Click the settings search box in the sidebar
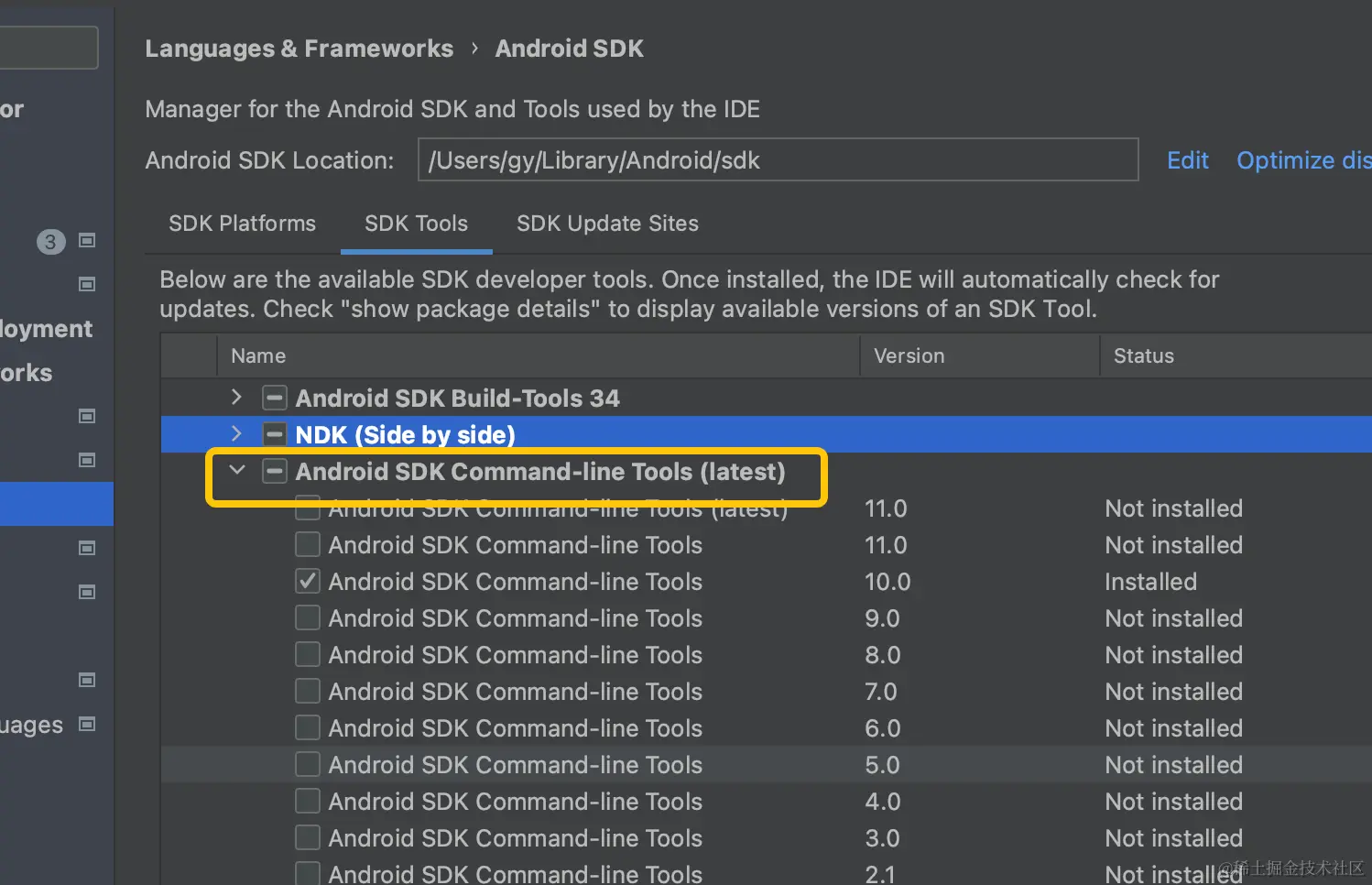 [49, 48]
